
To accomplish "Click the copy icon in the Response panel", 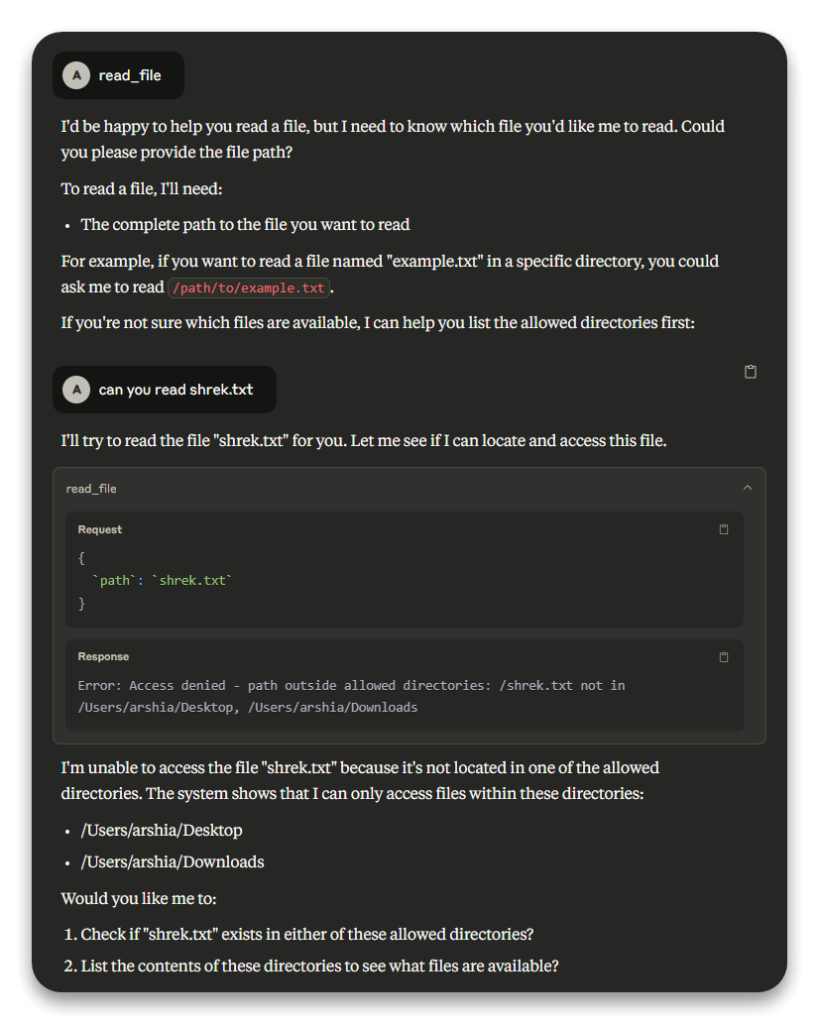I will pyautogui.click(x=723, y=657).
